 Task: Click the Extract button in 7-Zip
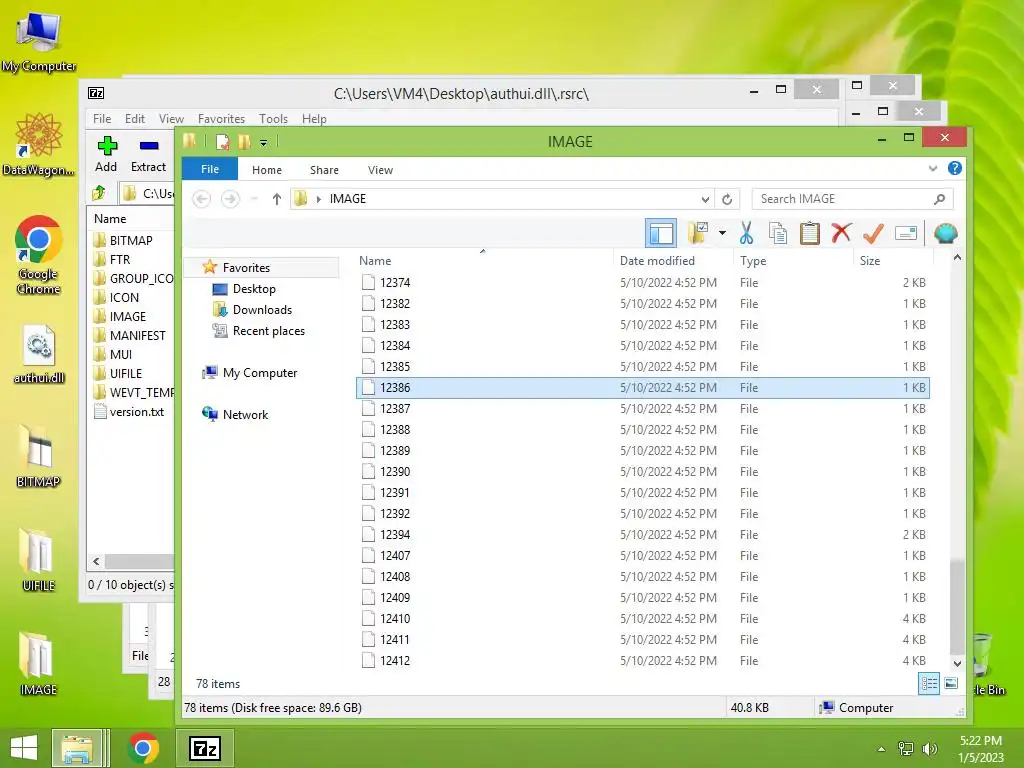pos(148,154)
